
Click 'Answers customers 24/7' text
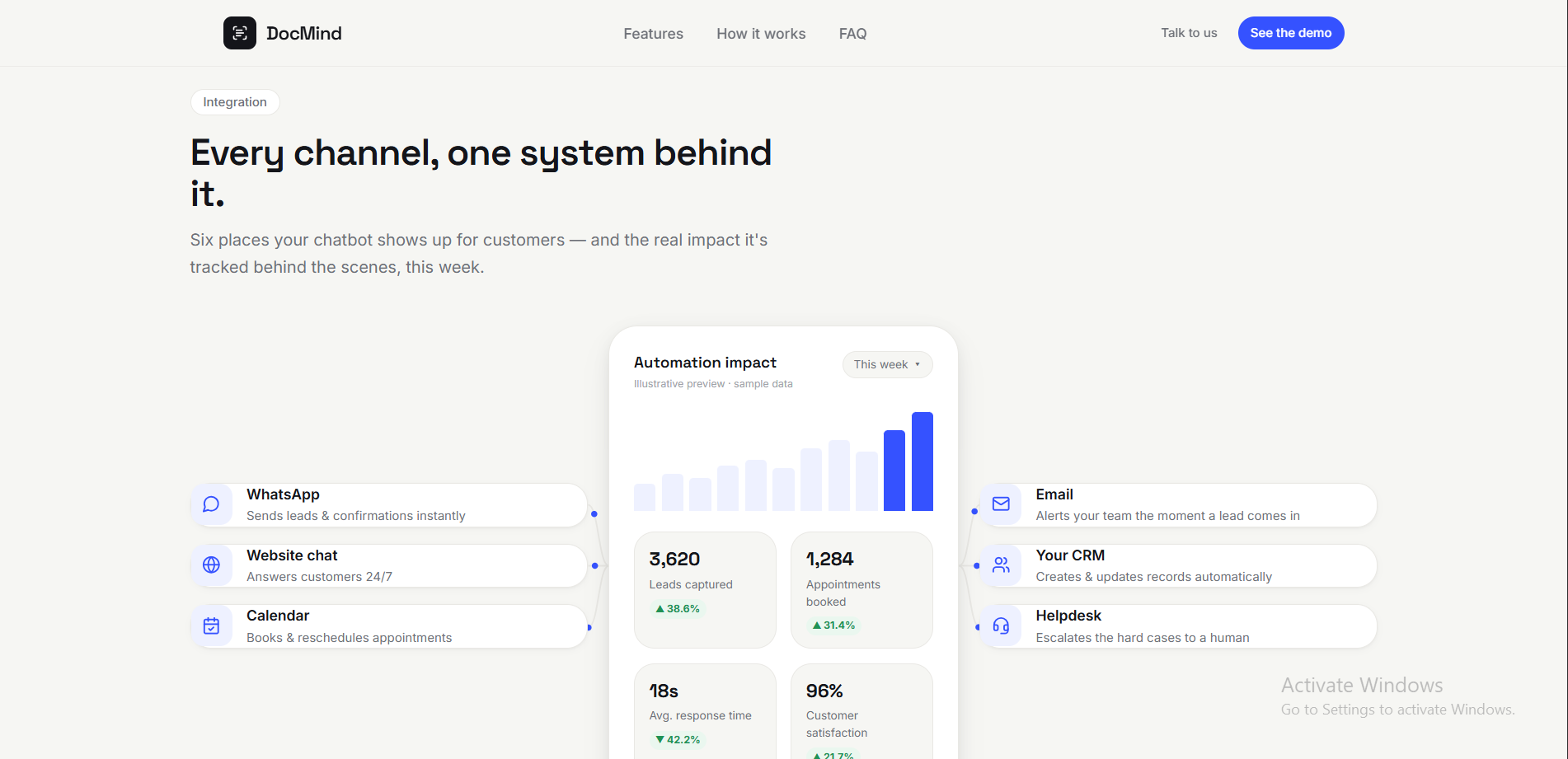pyautogui.click(x=319, y=577)
